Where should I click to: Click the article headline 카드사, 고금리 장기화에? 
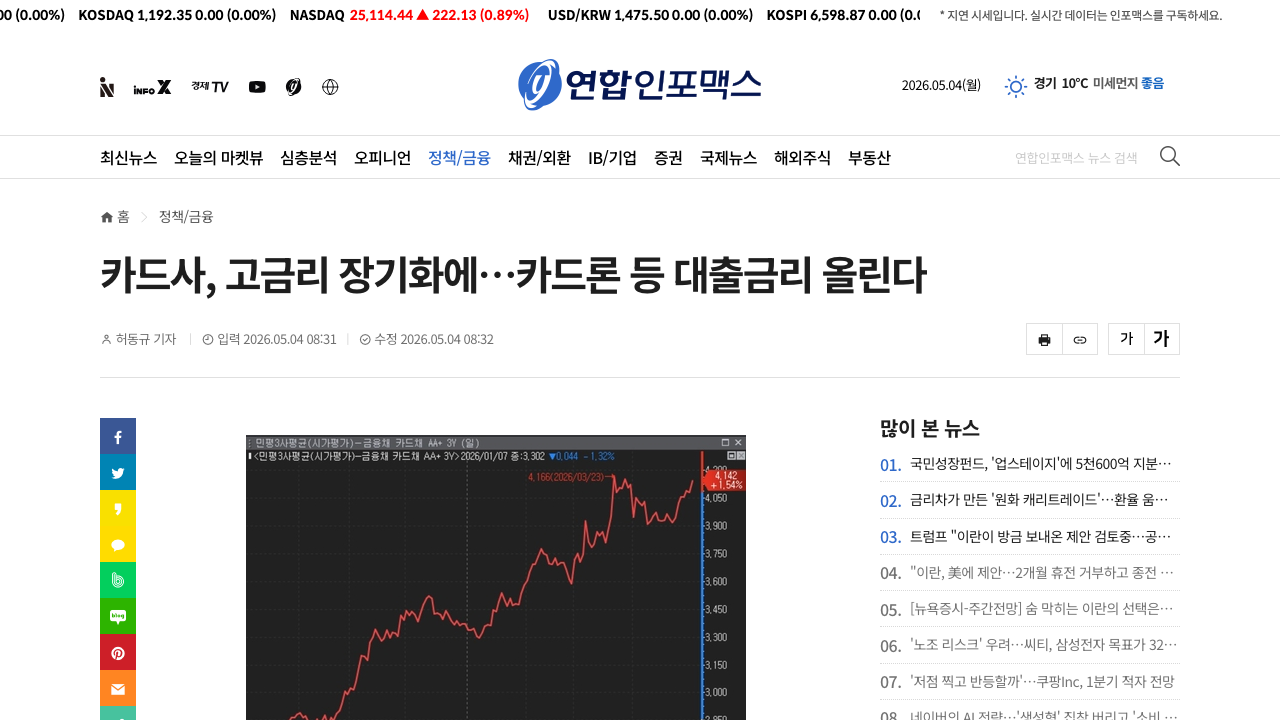click(513, 276)
